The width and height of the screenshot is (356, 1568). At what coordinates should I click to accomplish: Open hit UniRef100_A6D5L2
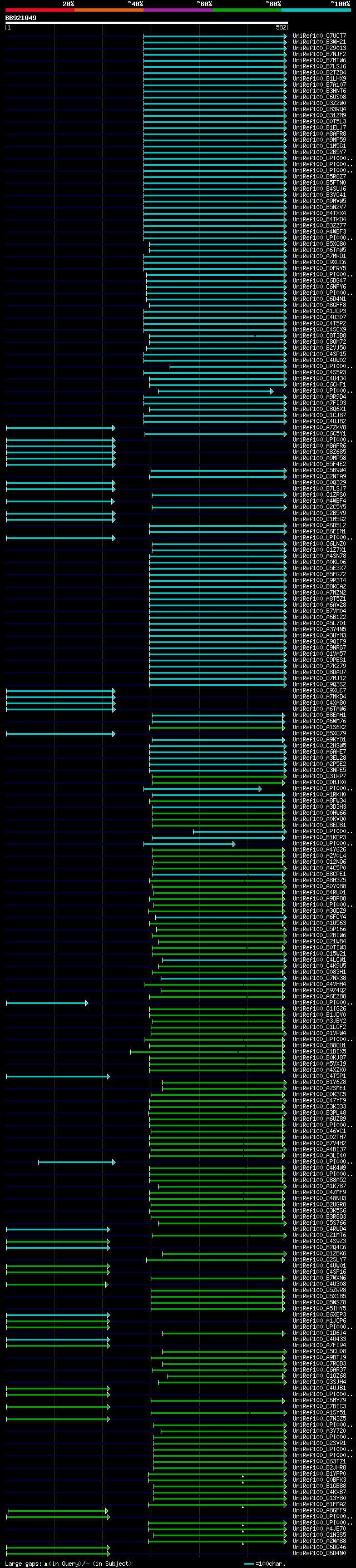click(x=319, y=525)
